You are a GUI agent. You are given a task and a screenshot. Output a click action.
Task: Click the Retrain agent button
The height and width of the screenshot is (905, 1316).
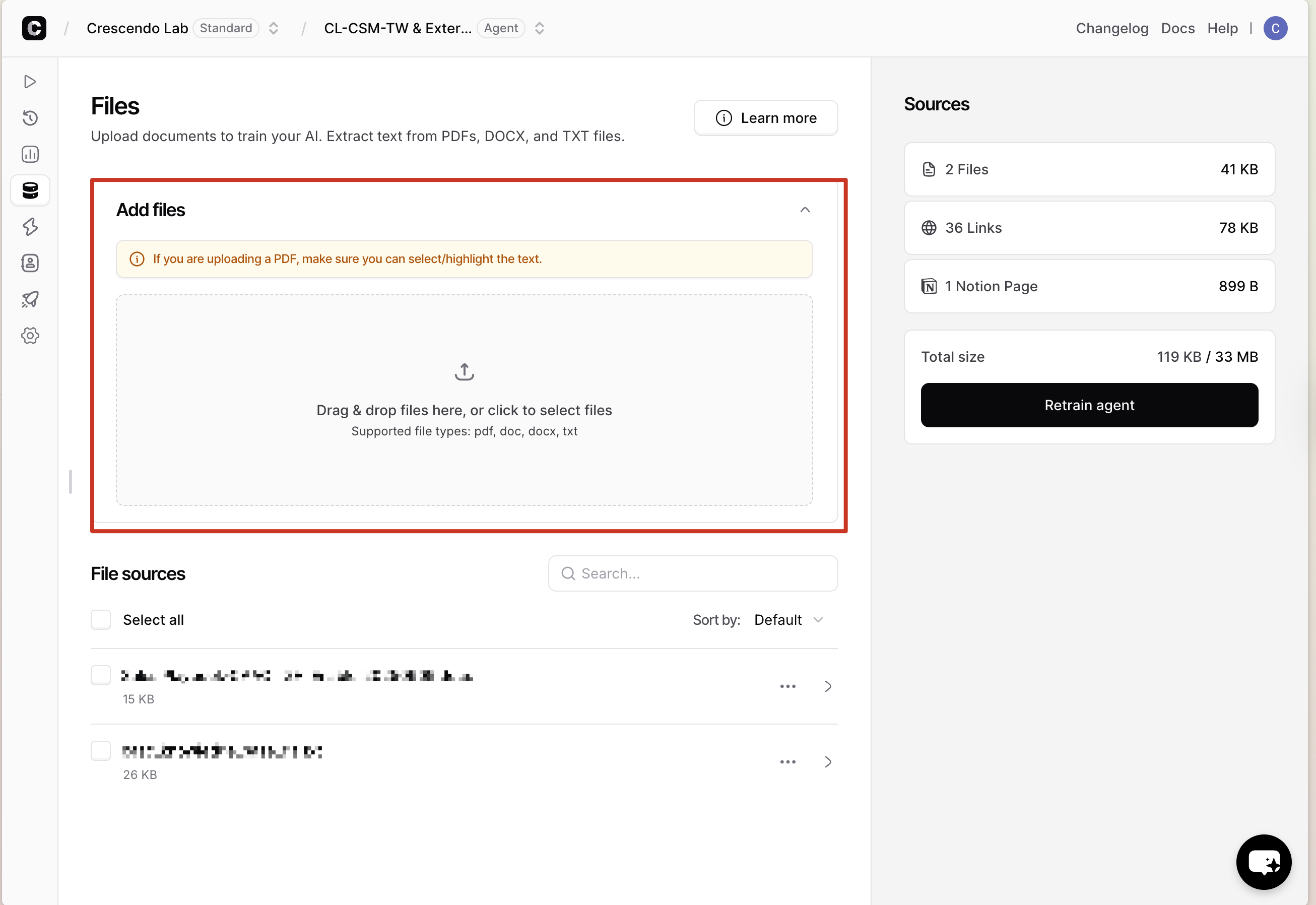click(1089, 405)
